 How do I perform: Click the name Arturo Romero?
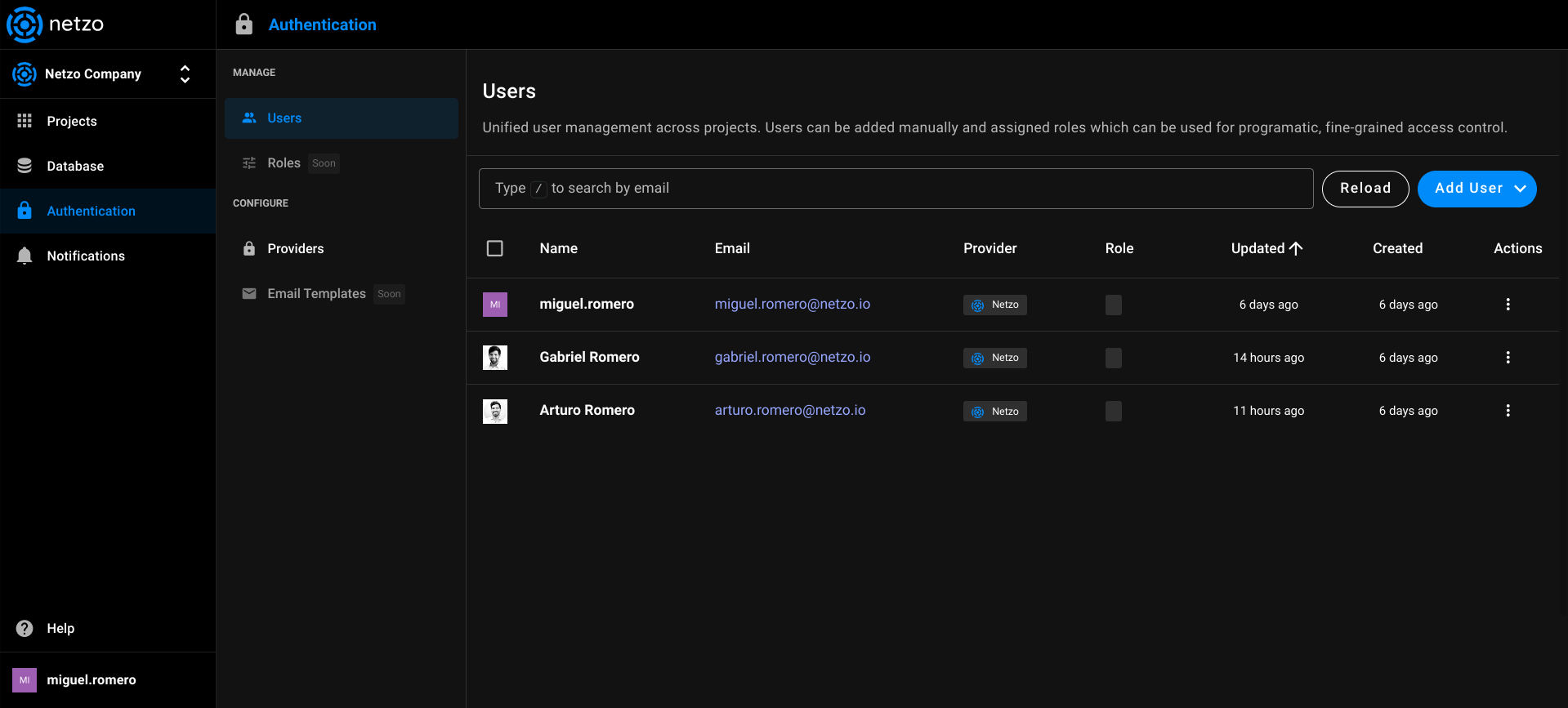click(587, 410)
